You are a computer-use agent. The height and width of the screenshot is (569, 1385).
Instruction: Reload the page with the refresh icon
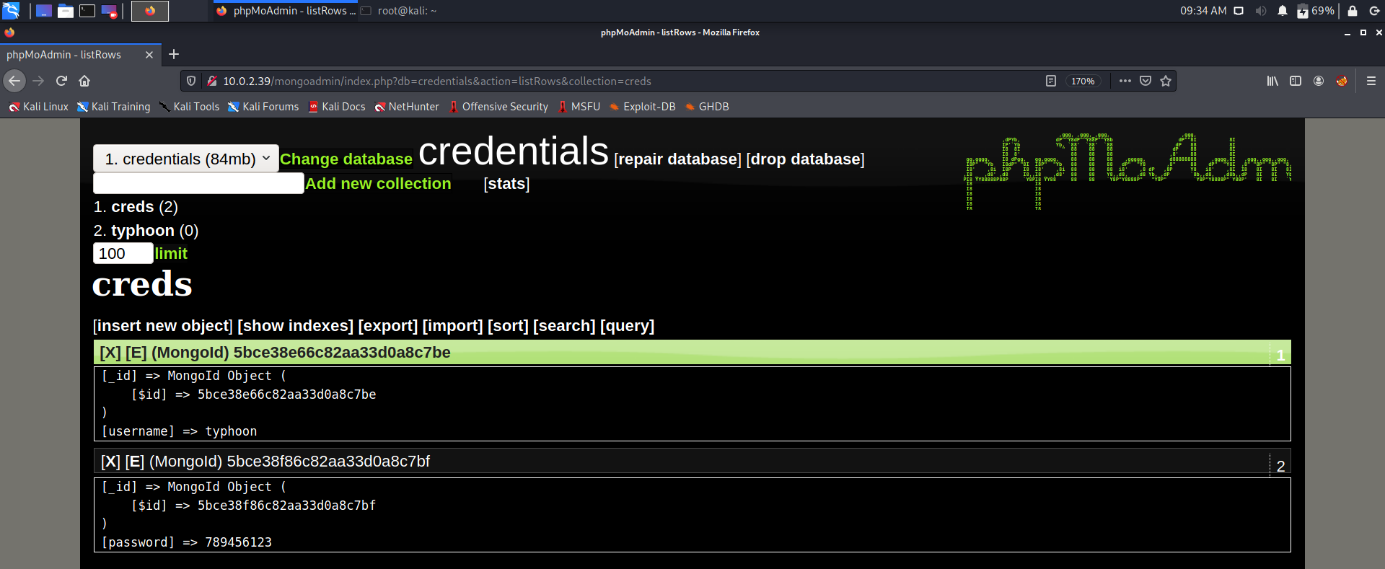(62, 81)
